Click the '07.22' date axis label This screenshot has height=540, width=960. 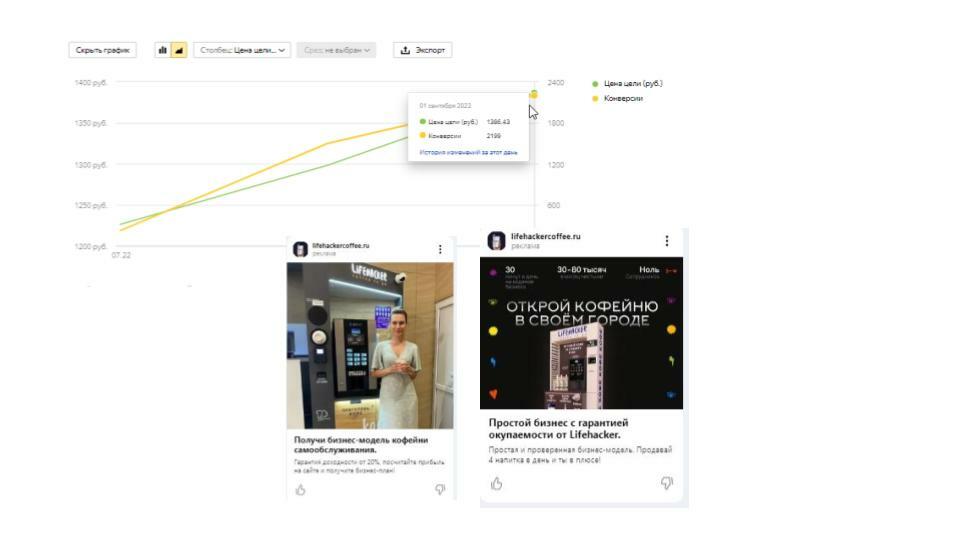click(121, 255)
